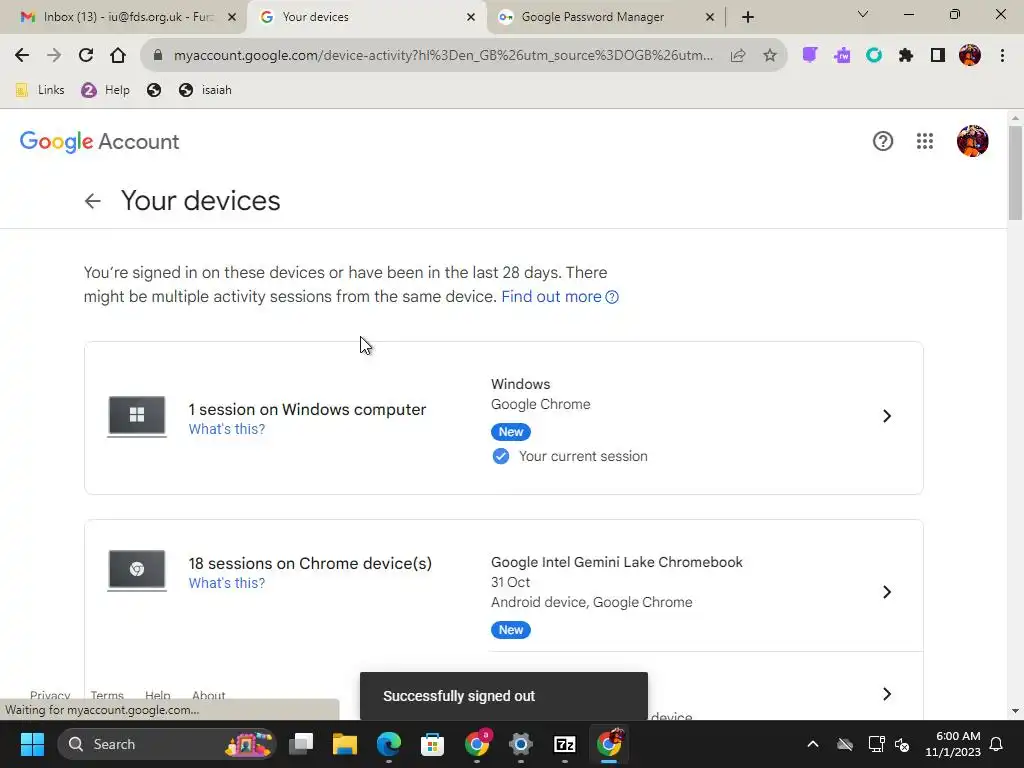Open the purple puzzle-piece extension icon
The width and height of the screenshot is (1024, 768).
click(842, 56)
